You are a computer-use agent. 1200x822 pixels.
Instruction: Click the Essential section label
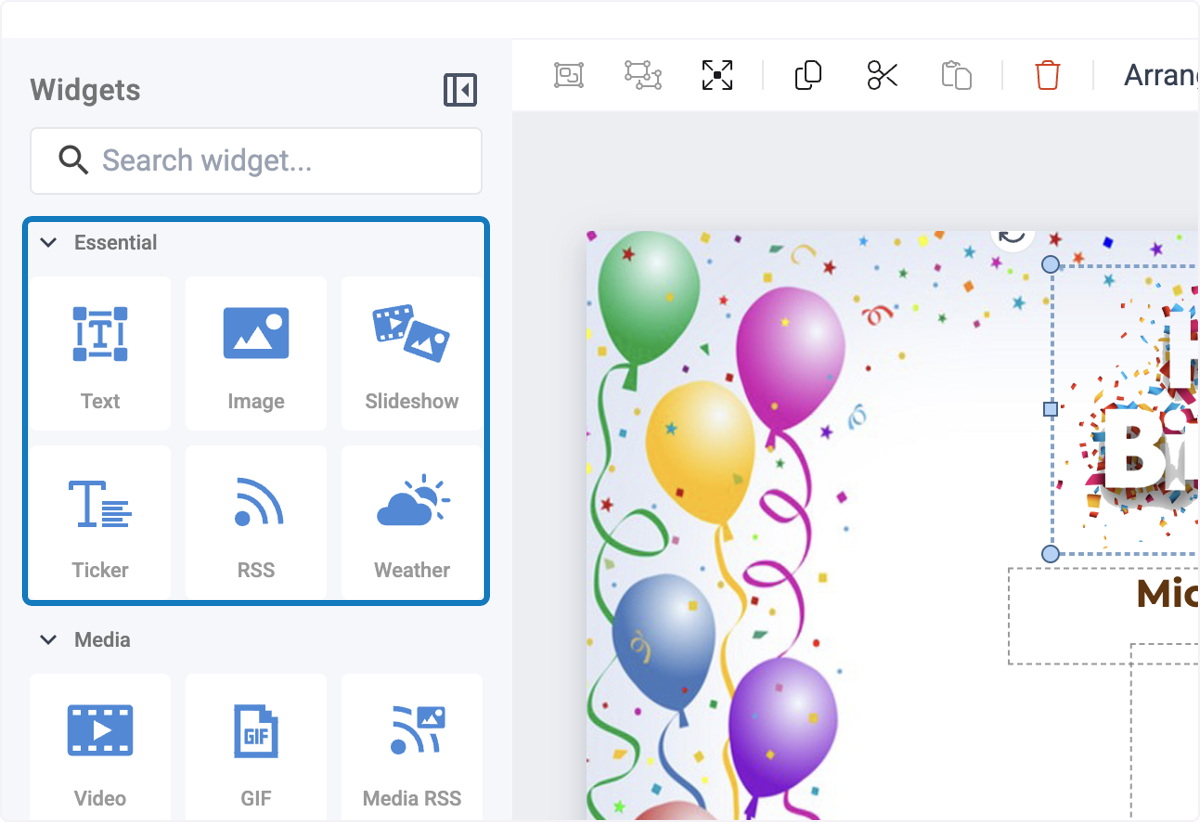pos(116,242)
